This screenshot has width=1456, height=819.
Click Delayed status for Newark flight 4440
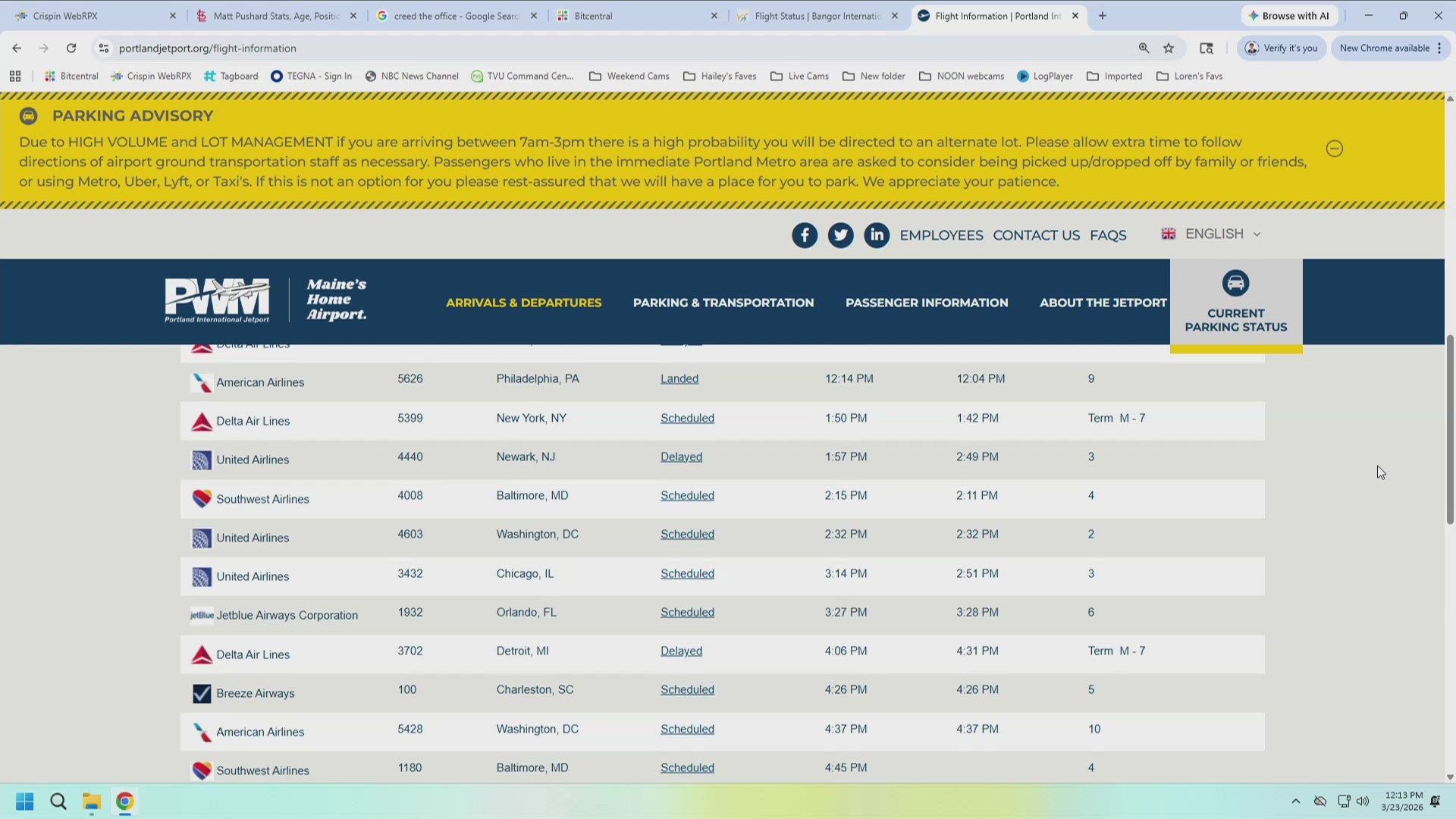pyautogui.click(x=681, y=457)
